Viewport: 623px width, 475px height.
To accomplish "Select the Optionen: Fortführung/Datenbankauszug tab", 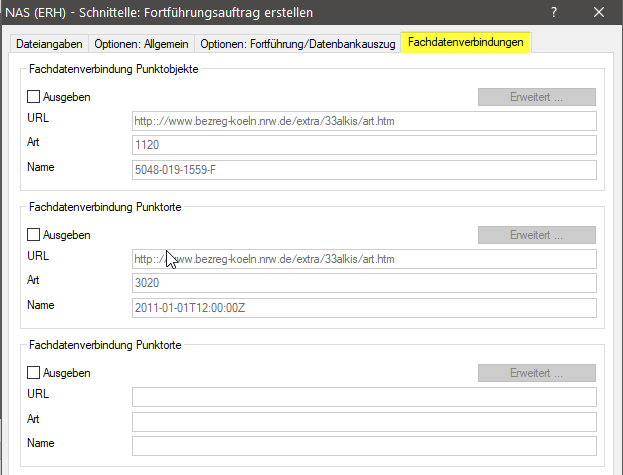I will (297, 44).
